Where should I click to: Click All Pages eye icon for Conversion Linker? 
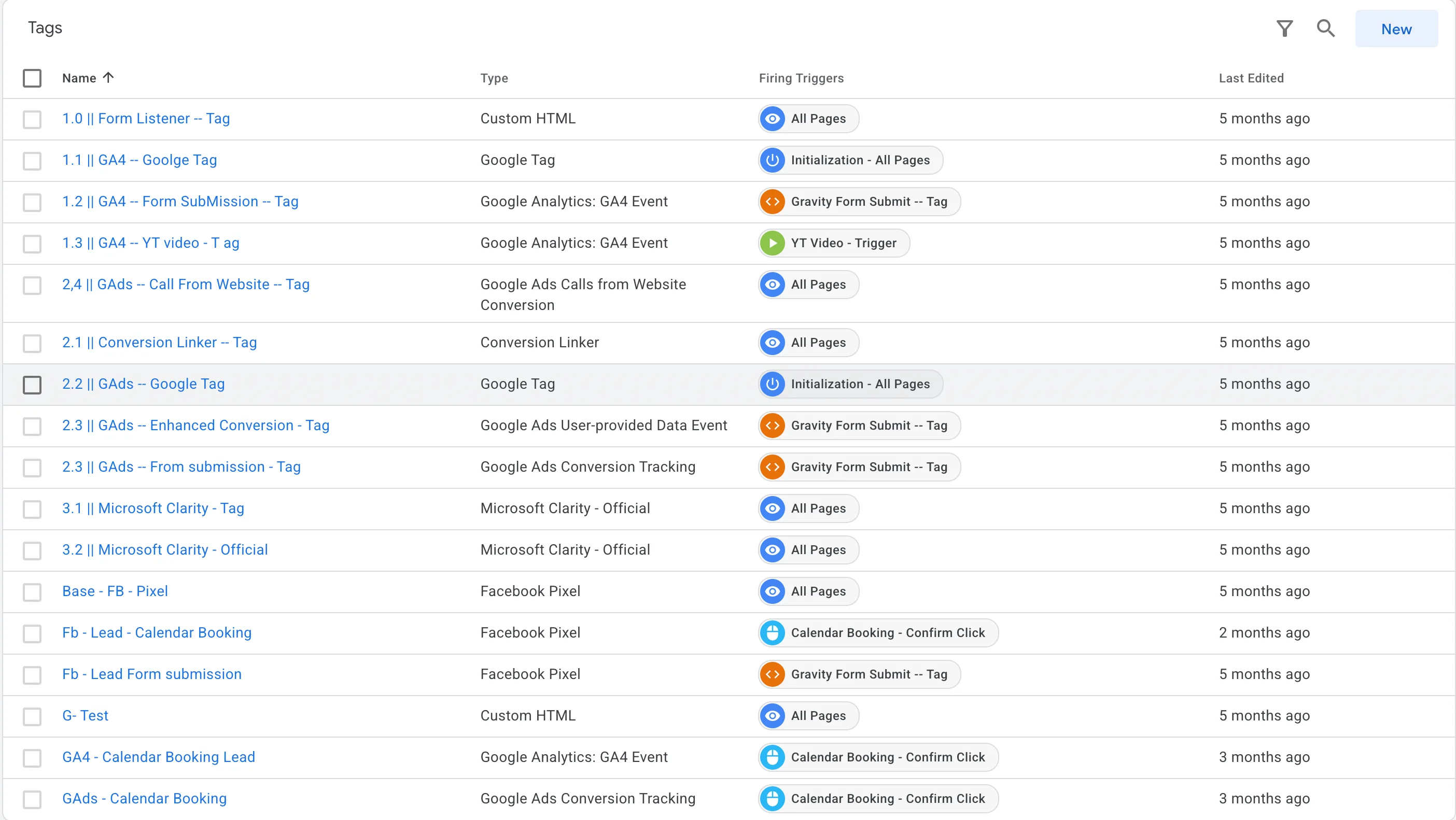(772, 343)
